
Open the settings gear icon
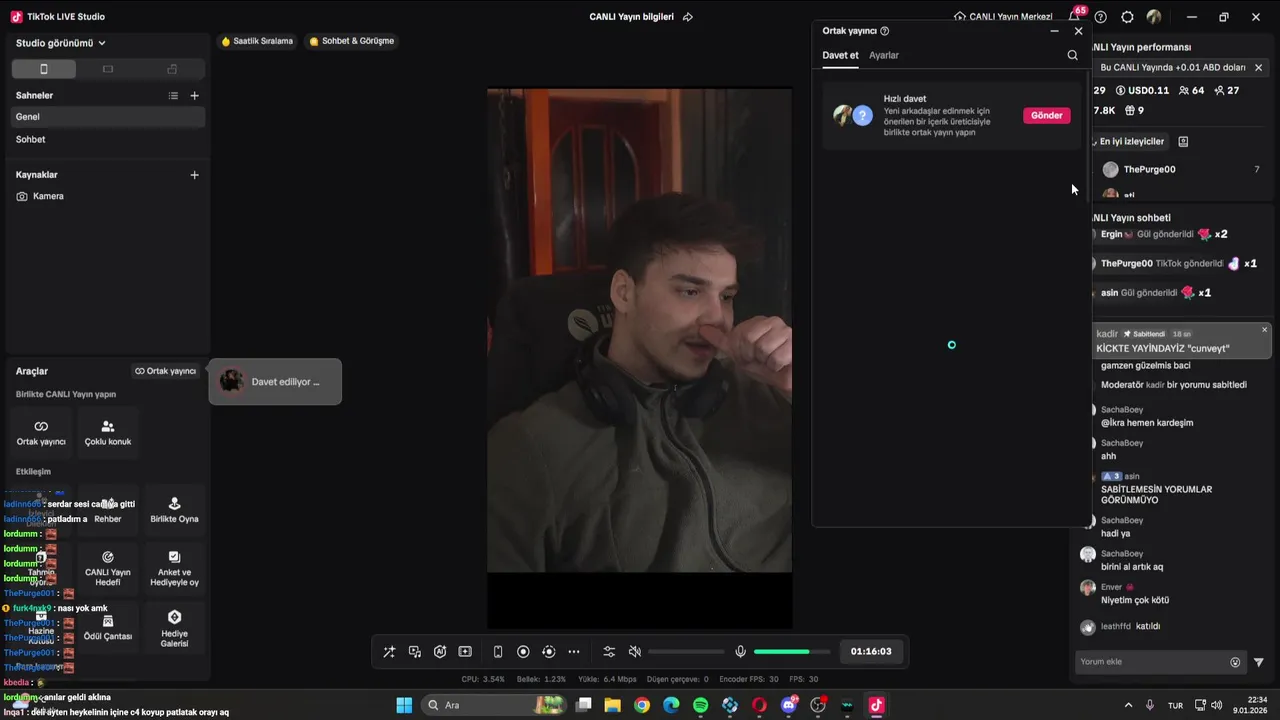point(1127,17)
